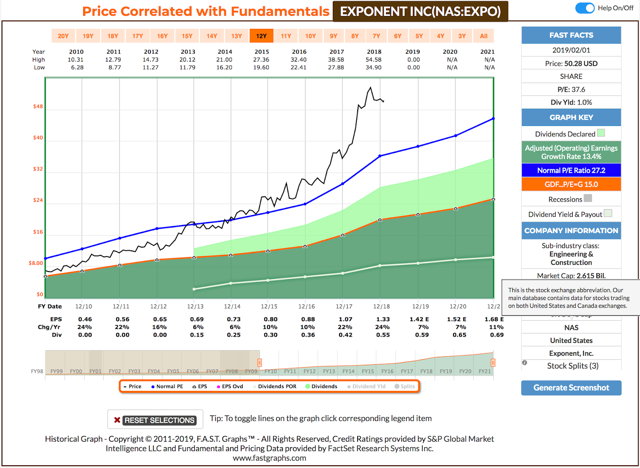Click the Dividend Yield & Payout swatch
This screenshot has width=640, height=468.
[x=608, y=213]
